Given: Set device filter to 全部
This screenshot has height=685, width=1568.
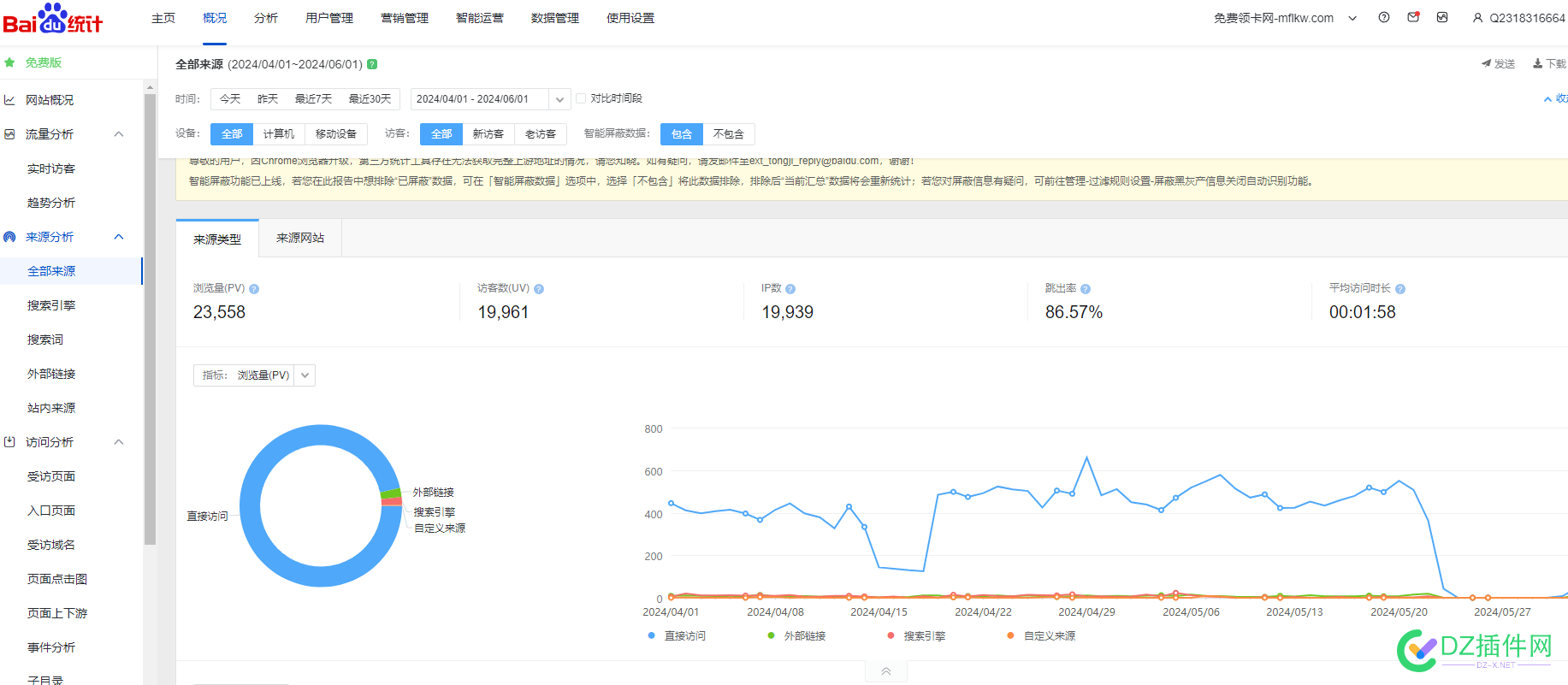Looking at the screenshot, I should 232,134.
